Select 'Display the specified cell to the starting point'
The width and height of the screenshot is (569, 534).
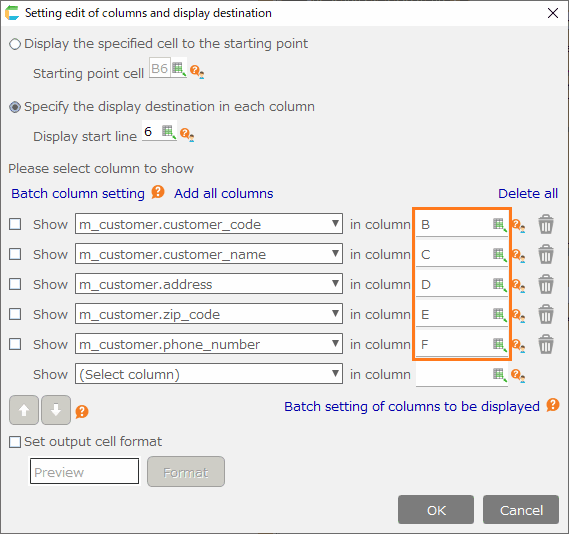click(15, 44)
